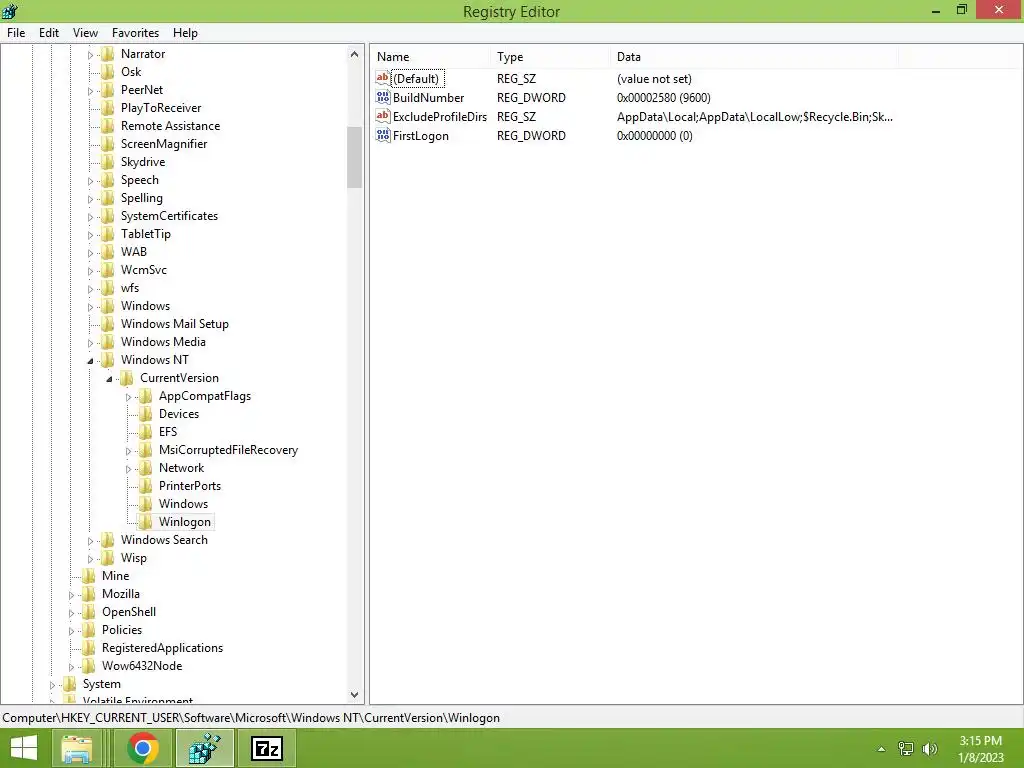The image size is (1024, 768).
Task: Open the File menu
Action: click(16, 33)
